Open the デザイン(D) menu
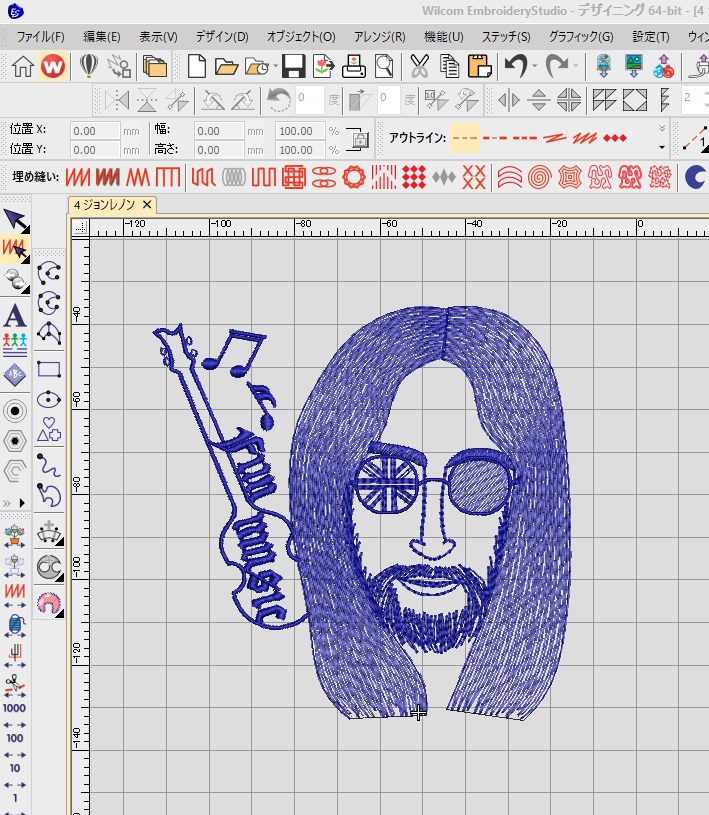 click(x=222, y=37)
